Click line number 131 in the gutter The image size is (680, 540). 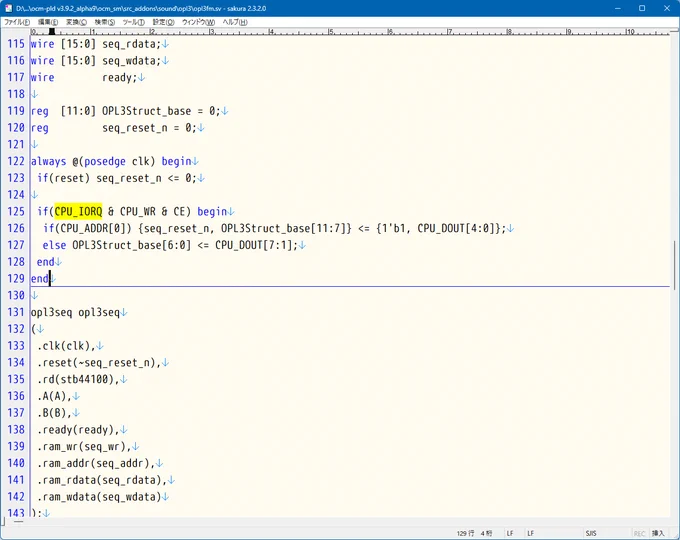coord(16,312)
